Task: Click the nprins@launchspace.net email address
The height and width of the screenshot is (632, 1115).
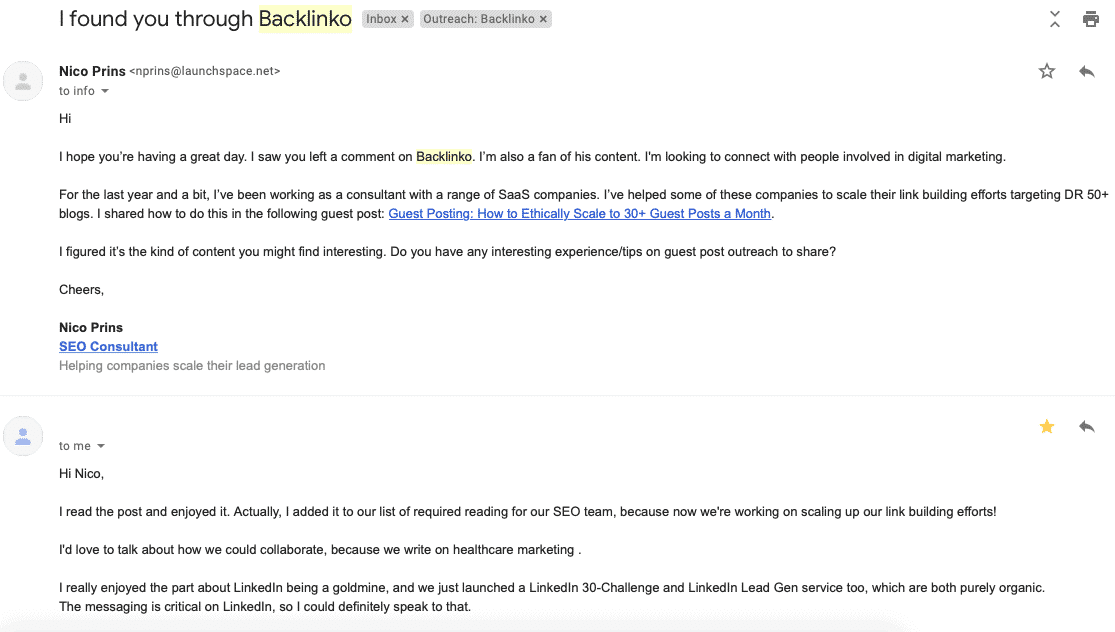Action: coord(205,71)
